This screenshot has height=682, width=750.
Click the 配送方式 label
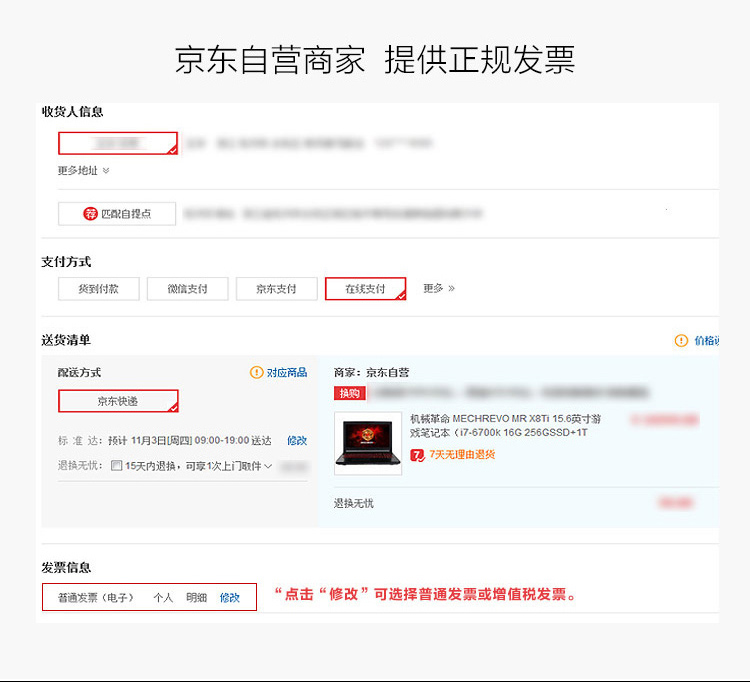(79, 373)
